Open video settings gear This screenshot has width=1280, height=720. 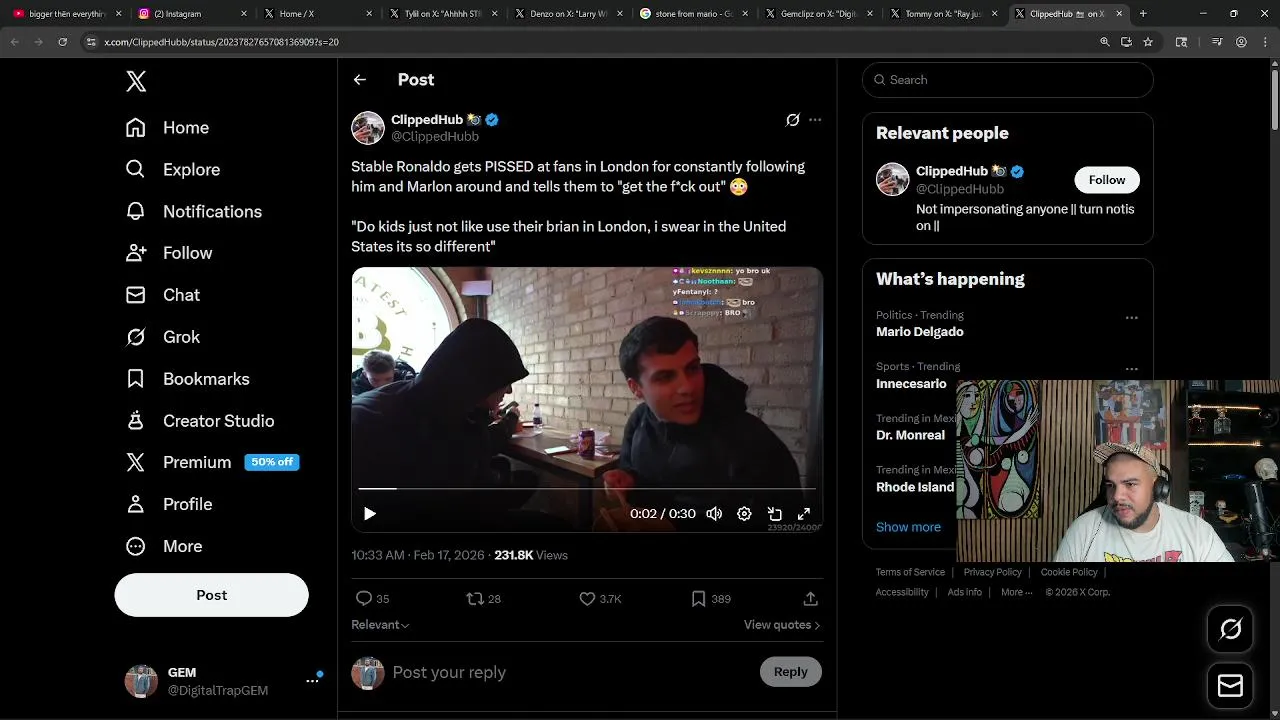744,514
